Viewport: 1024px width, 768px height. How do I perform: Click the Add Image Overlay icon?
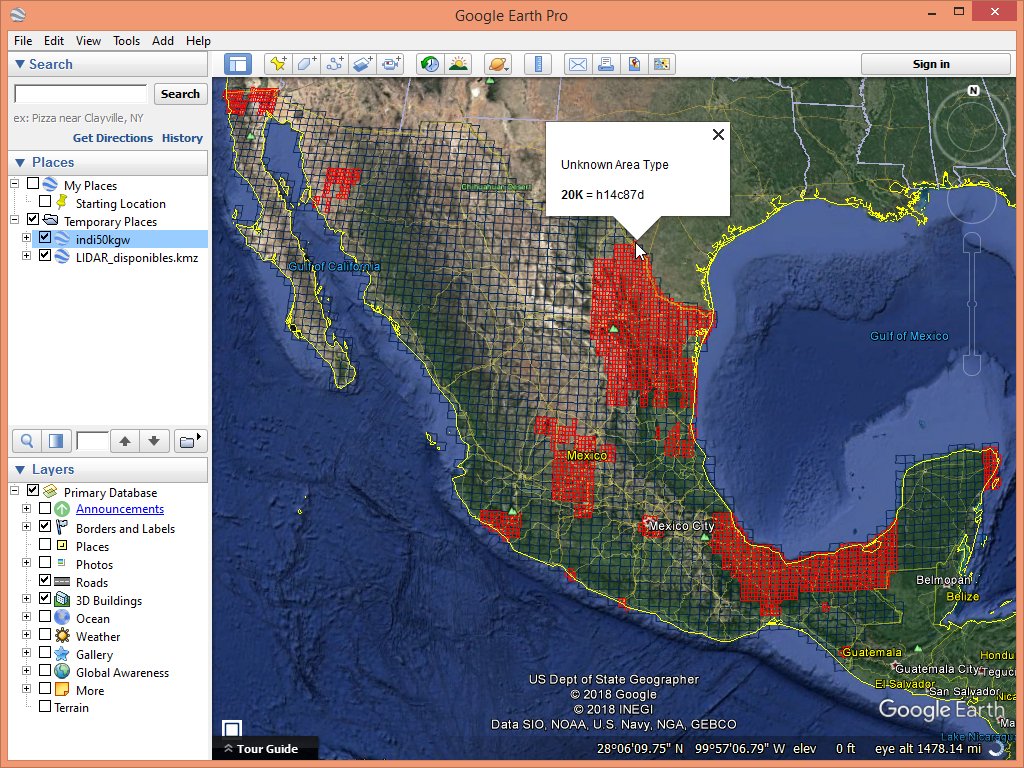[x=363, y=64]
